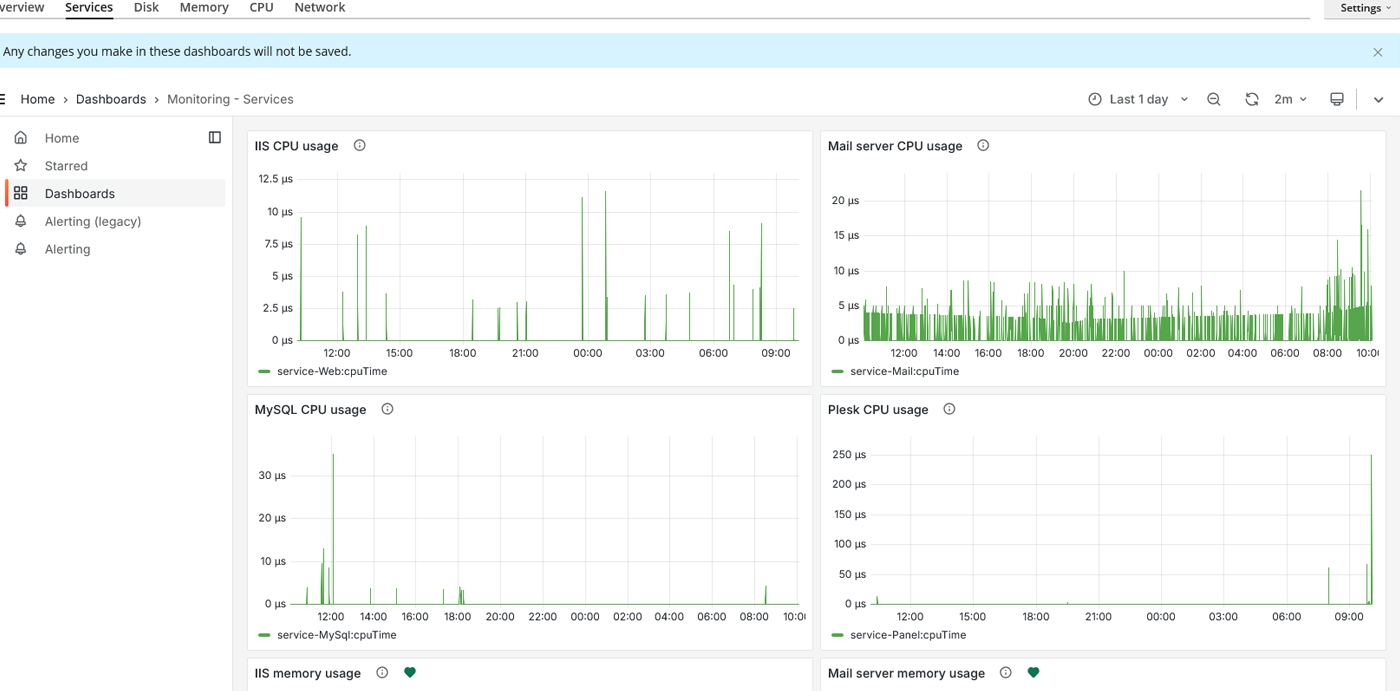Click the info icon next to IIS CPU usage
1400x691 pixels.
point(360,146)
